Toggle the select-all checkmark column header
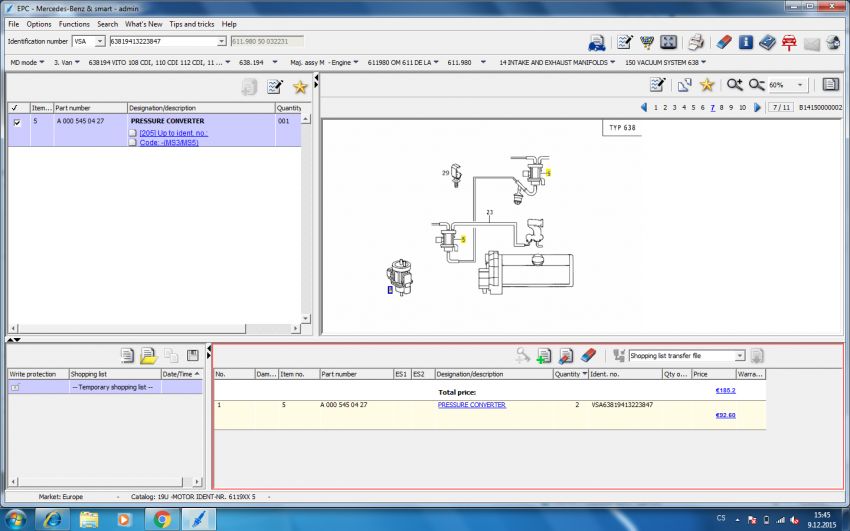Image resolution: width=850 pixels, height=531 pixels. [x=15, y=108]
